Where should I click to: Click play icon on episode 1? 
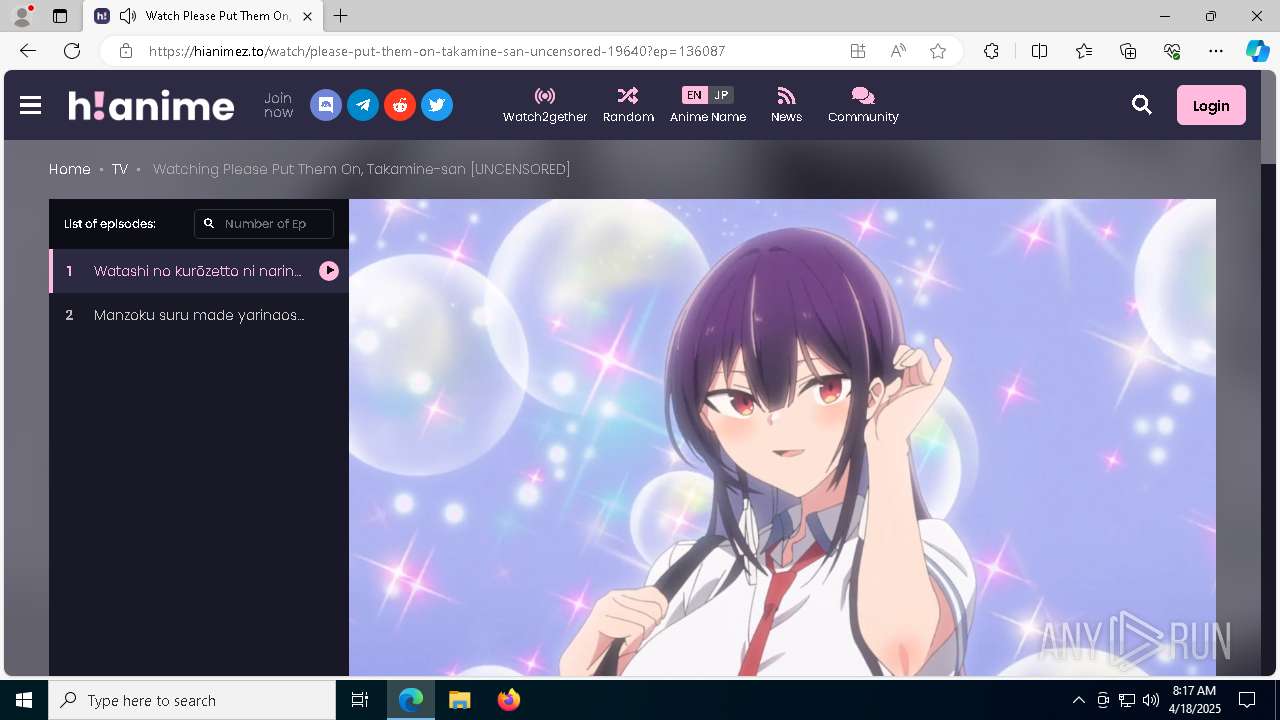[329, 271]
